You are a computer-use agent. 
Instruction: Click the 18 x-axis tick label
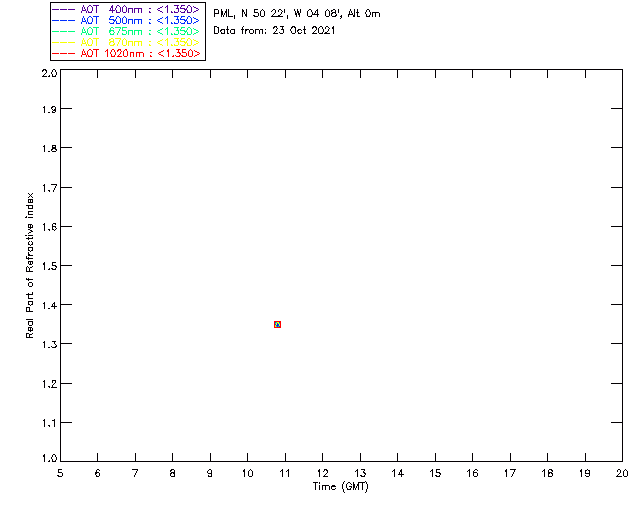pos(547,473)
